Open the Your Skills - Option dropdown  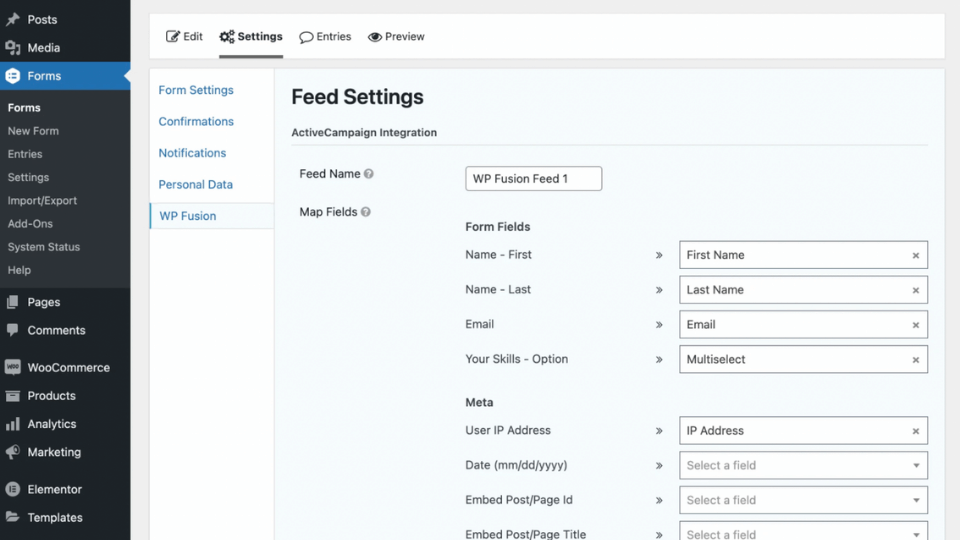(803, 359)
